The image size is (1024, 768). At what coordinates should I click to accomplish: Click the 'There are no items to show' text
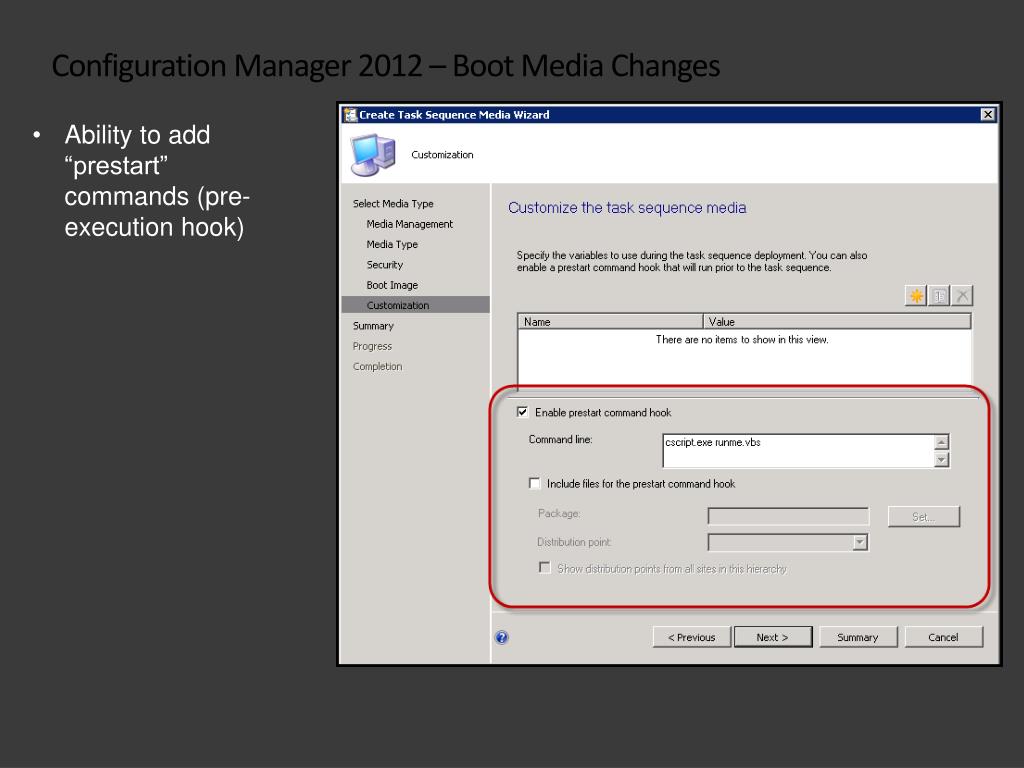pos(742,340)
